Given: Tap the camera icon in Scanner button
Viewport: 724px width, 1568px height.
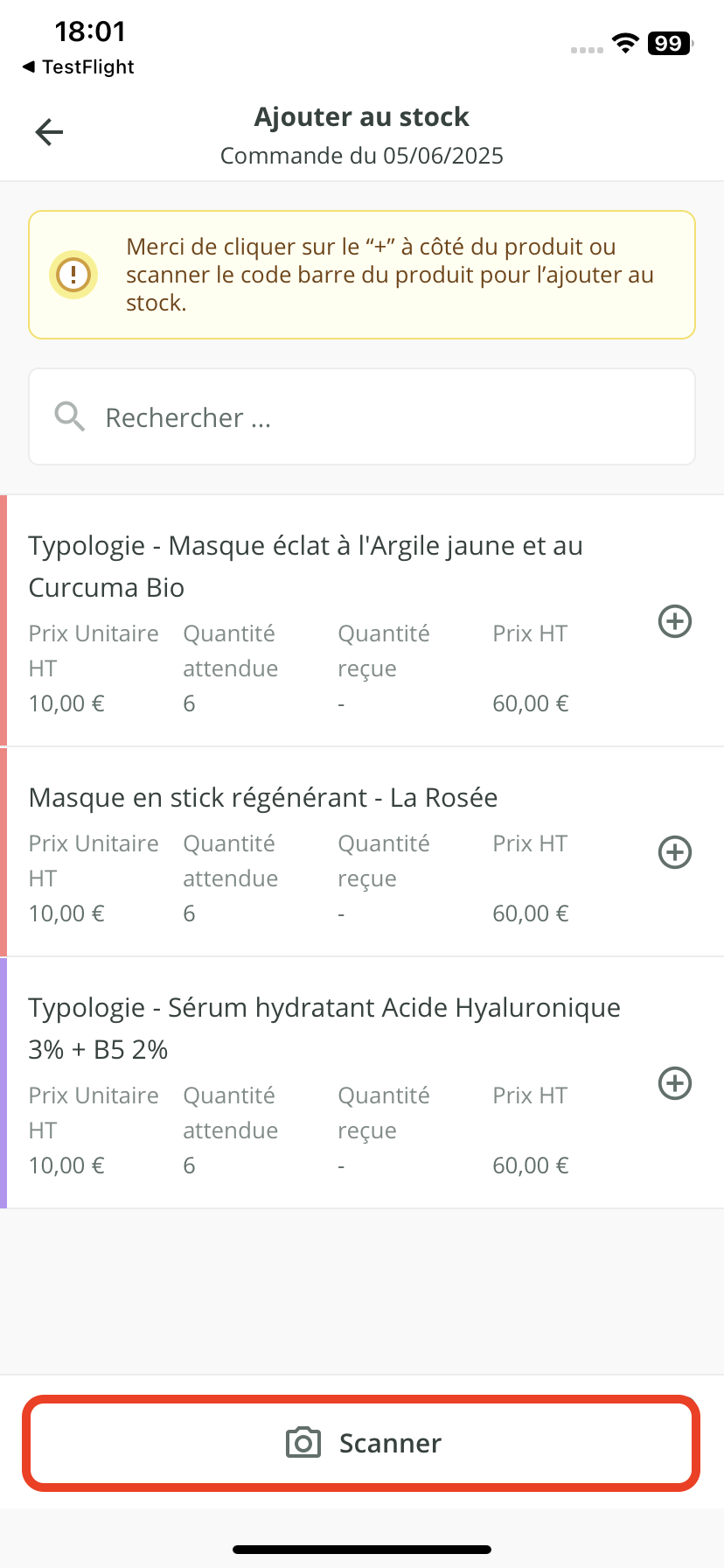Looking at the screenshot, I should (x=303, y=1443).
